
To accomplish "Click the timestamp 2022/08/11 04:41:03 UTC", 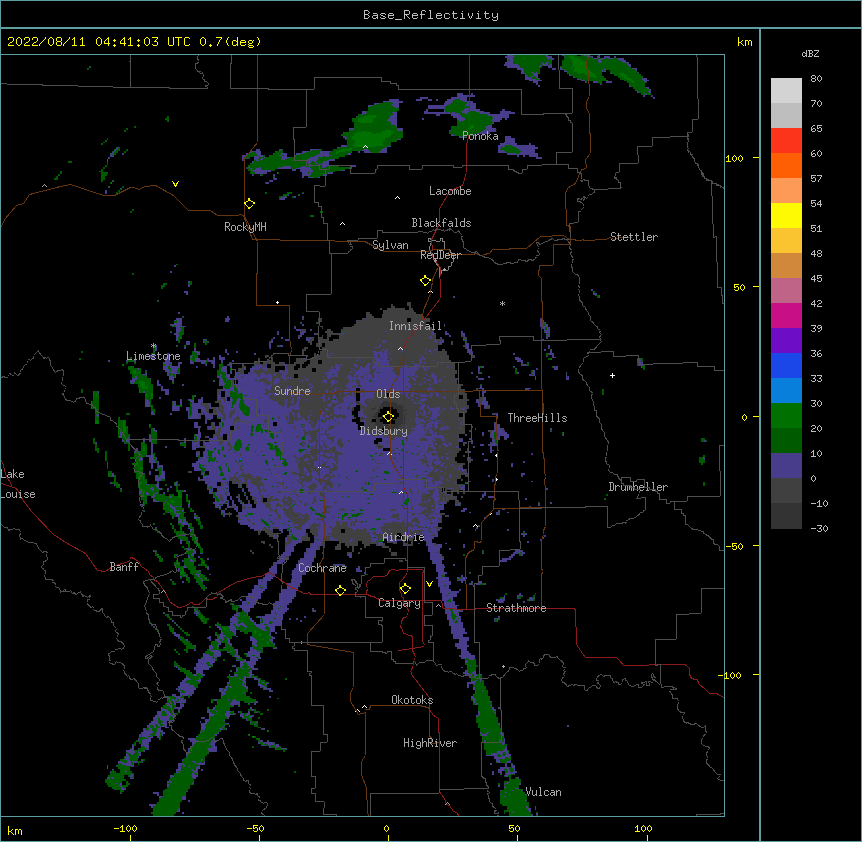I will point(99,42).
